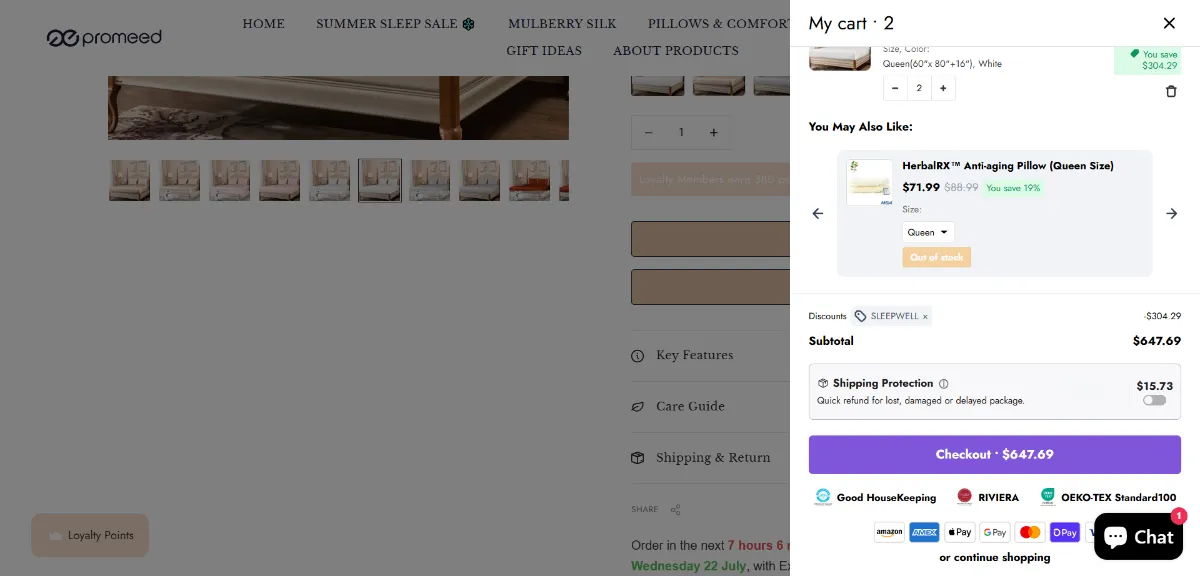This screenshot has height=576, width=1200.
Task: Click the RIVIERA badge logo
Action: [964, 497]
